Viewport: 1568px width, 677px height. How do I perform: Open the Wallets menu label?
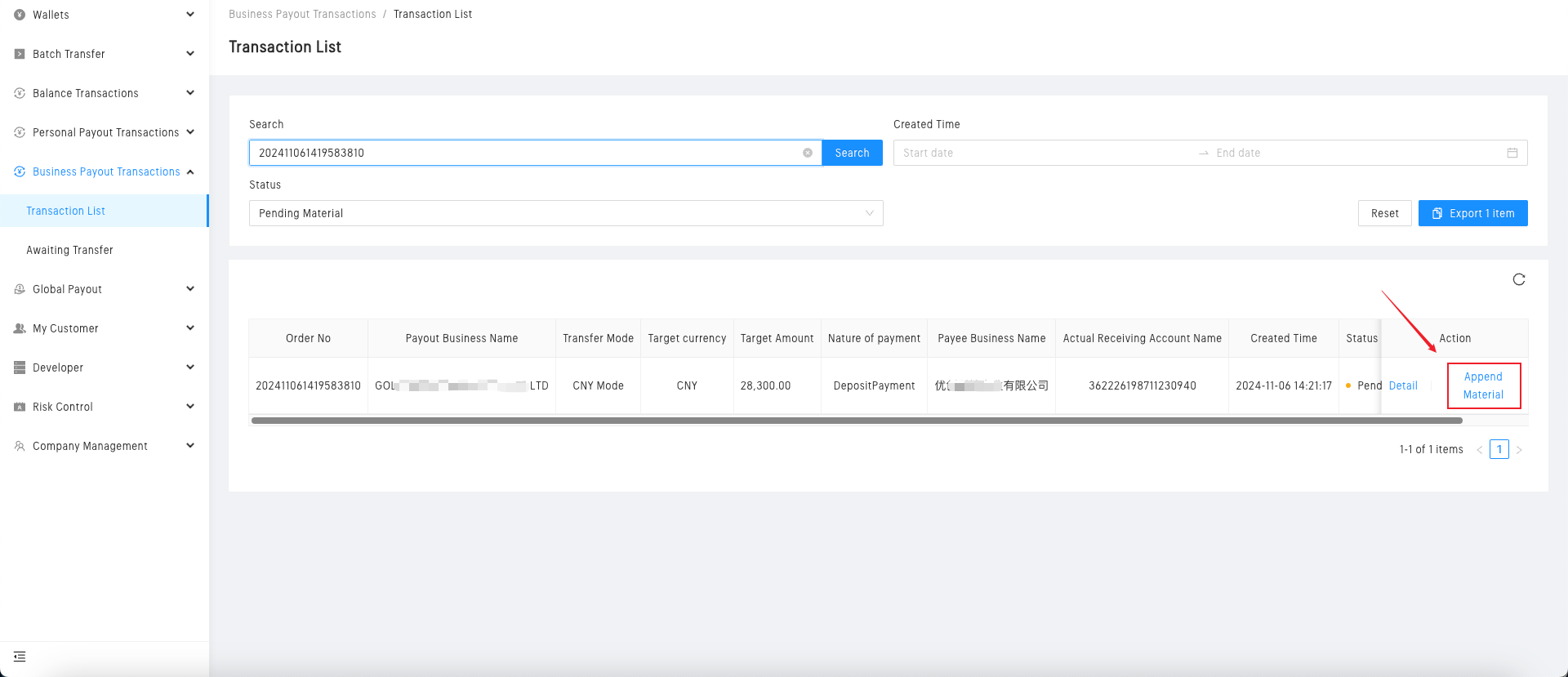pyautogui.click(x=51, y=15)
